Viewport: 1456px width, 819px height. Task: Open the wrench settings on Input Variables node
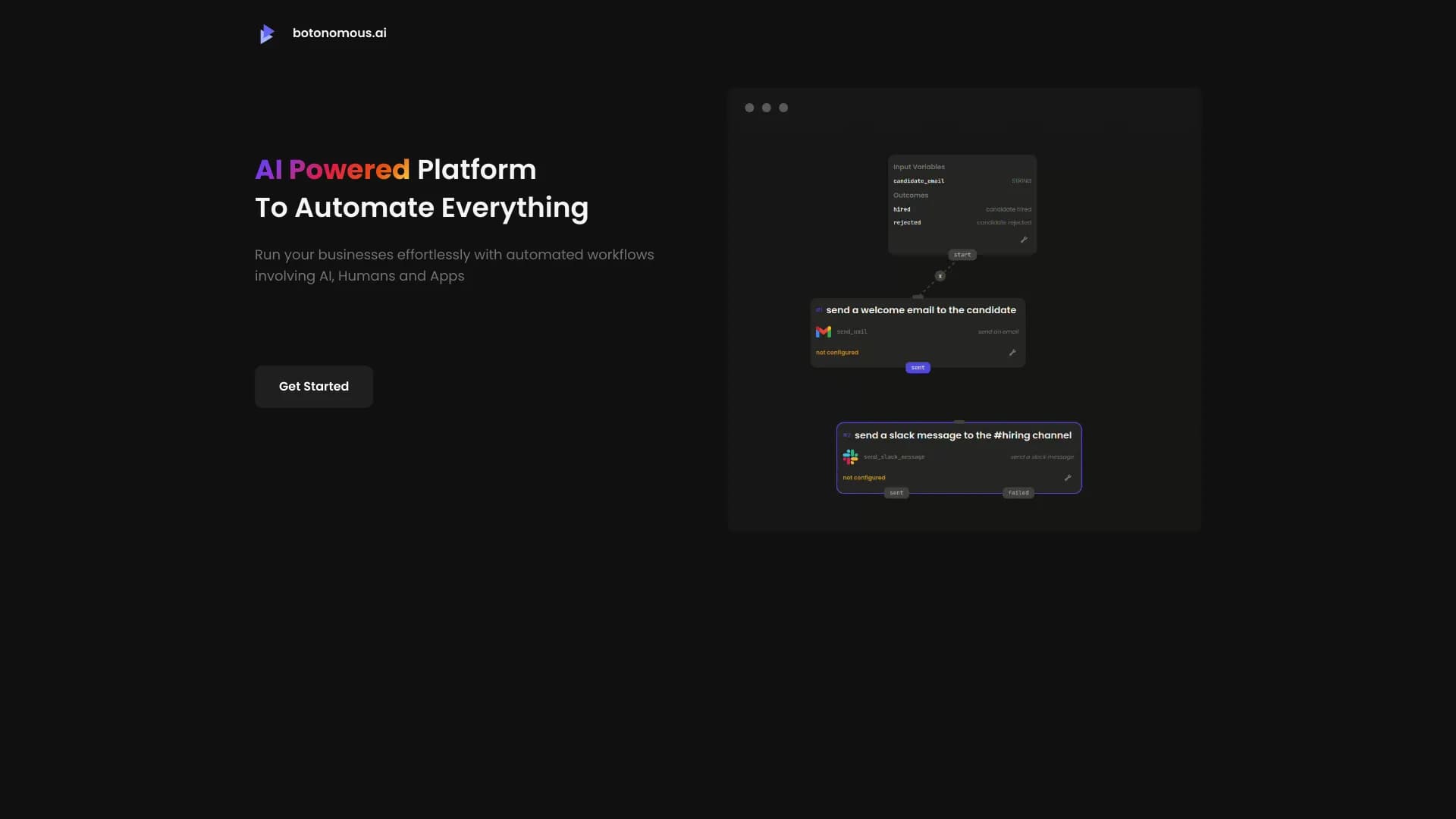click(x=1022, y=239)
